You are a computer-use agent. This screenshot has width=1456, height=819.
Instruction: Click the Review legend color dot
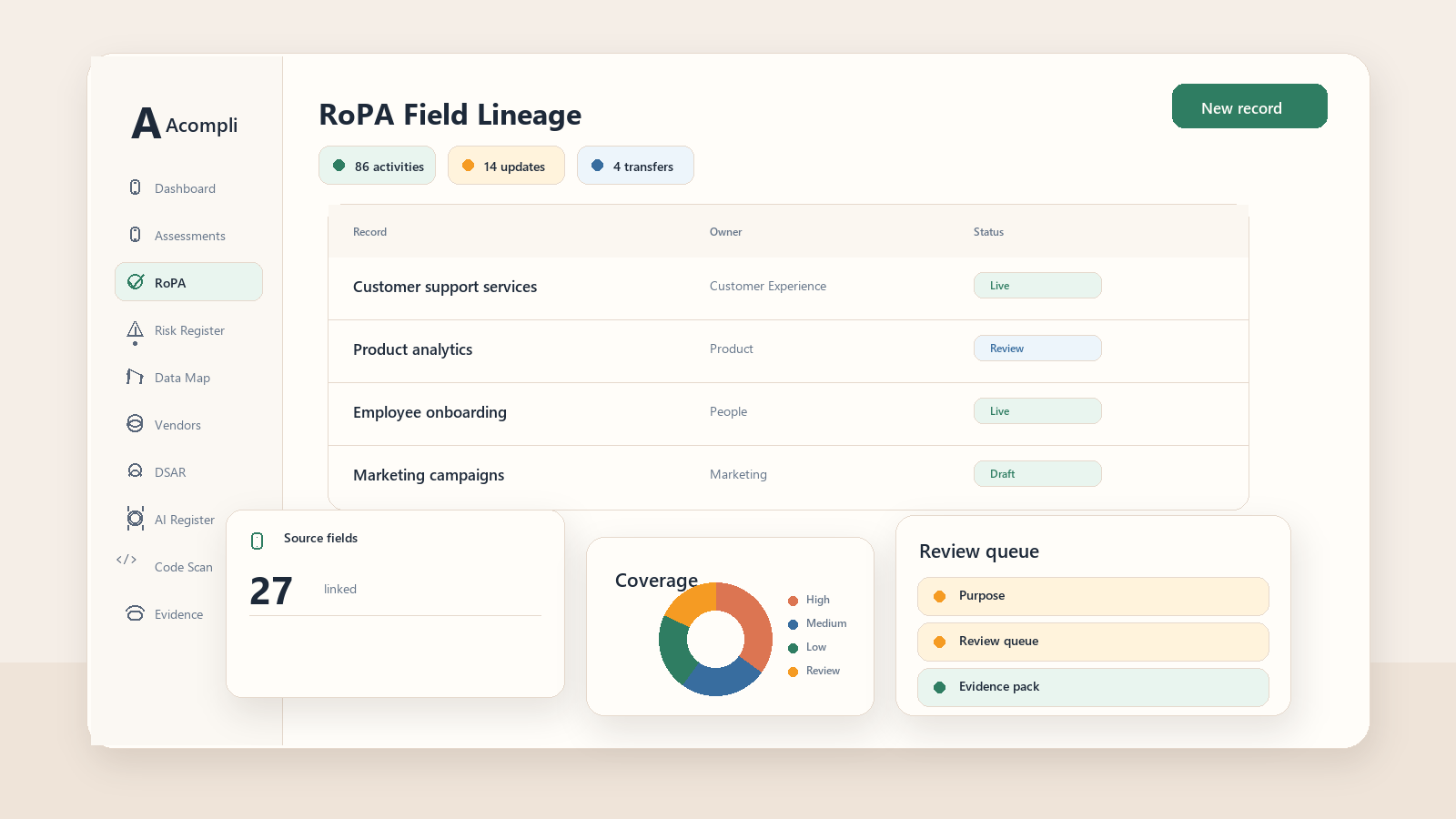click(x=793, y=672)
